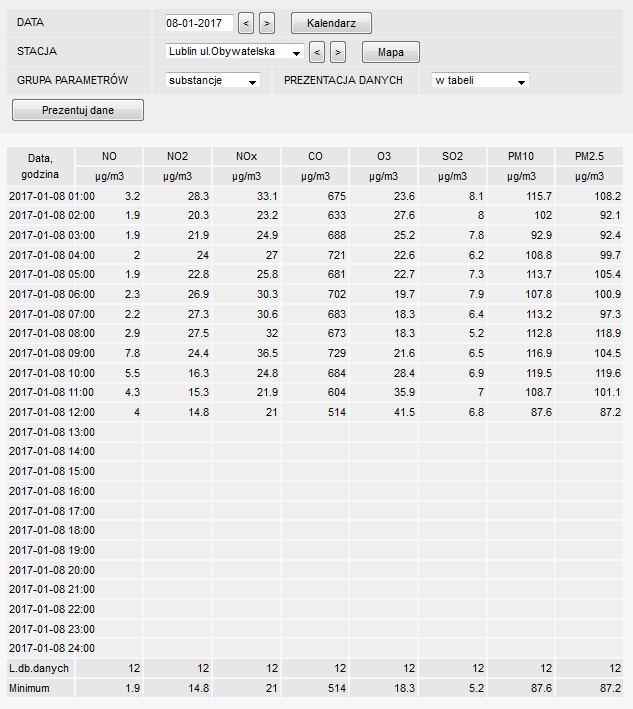Click NO2 value 28.3 at 01:00
This screenshot has width=633, height=709.
[198, 196]
